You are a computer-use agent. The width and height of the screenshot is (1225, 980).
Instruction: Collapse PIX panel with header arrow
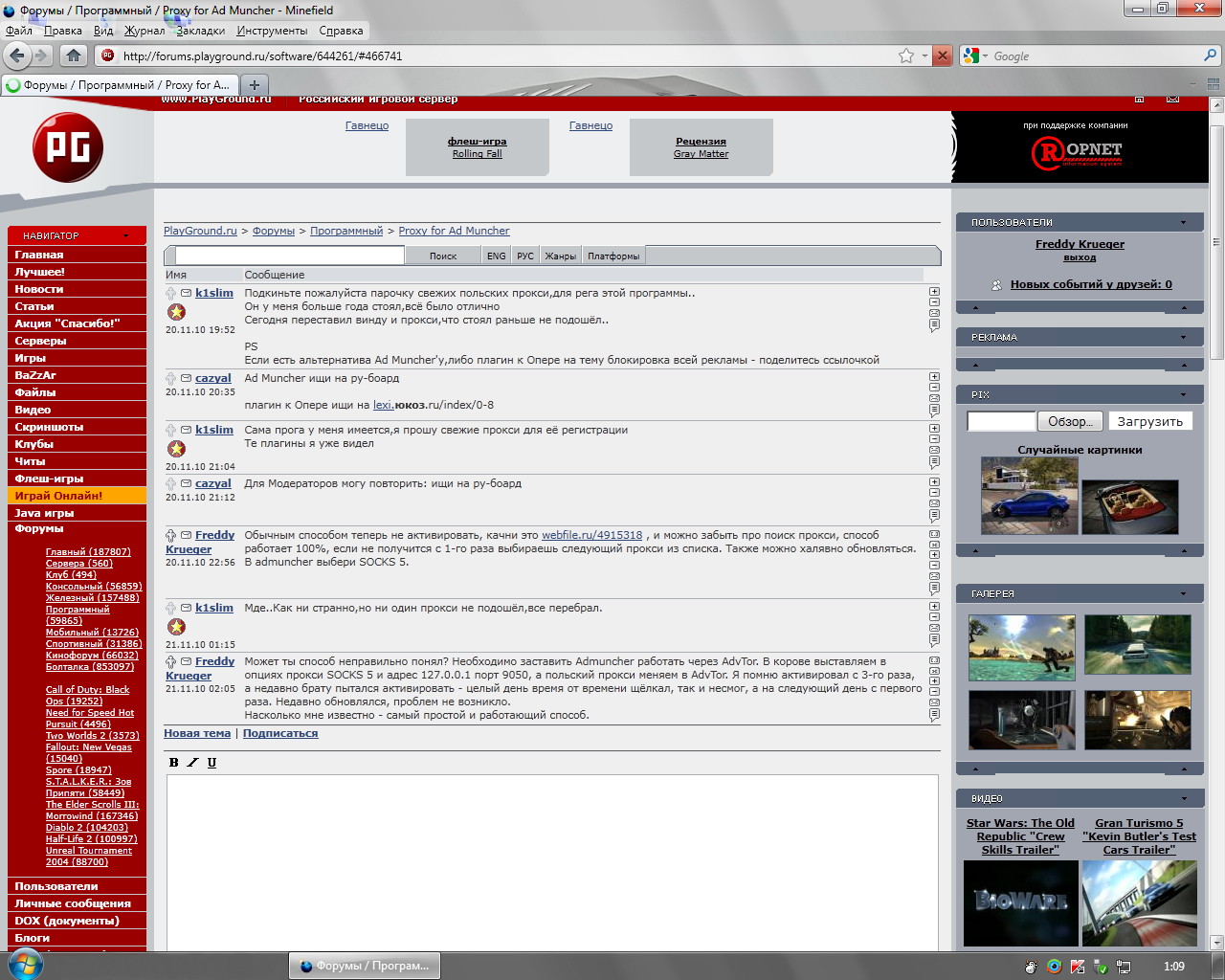tap(1183, 394)
